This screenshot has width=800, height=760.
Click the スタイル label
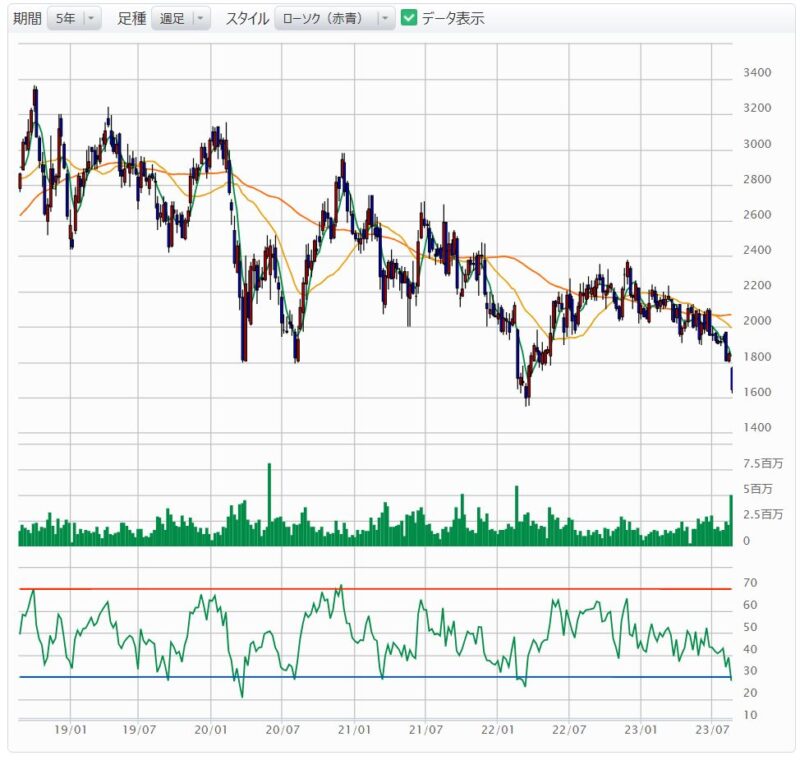247,19
